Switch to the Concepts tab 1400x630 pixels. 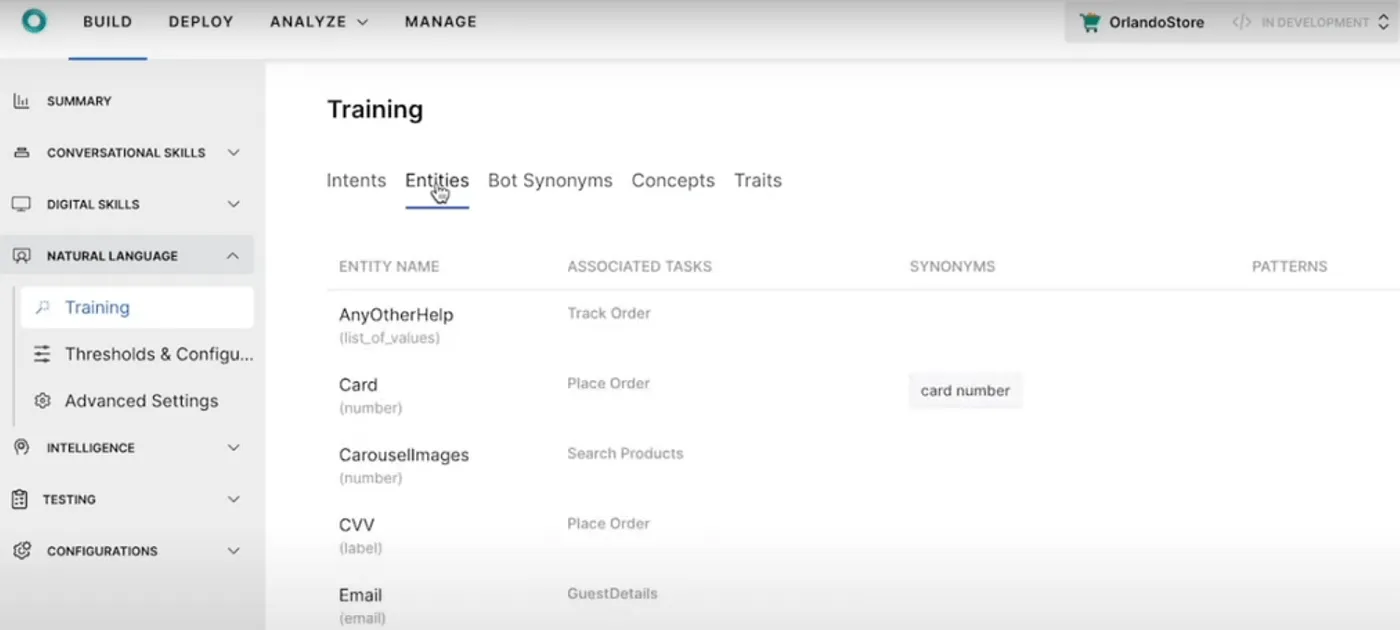pos(673,181)
